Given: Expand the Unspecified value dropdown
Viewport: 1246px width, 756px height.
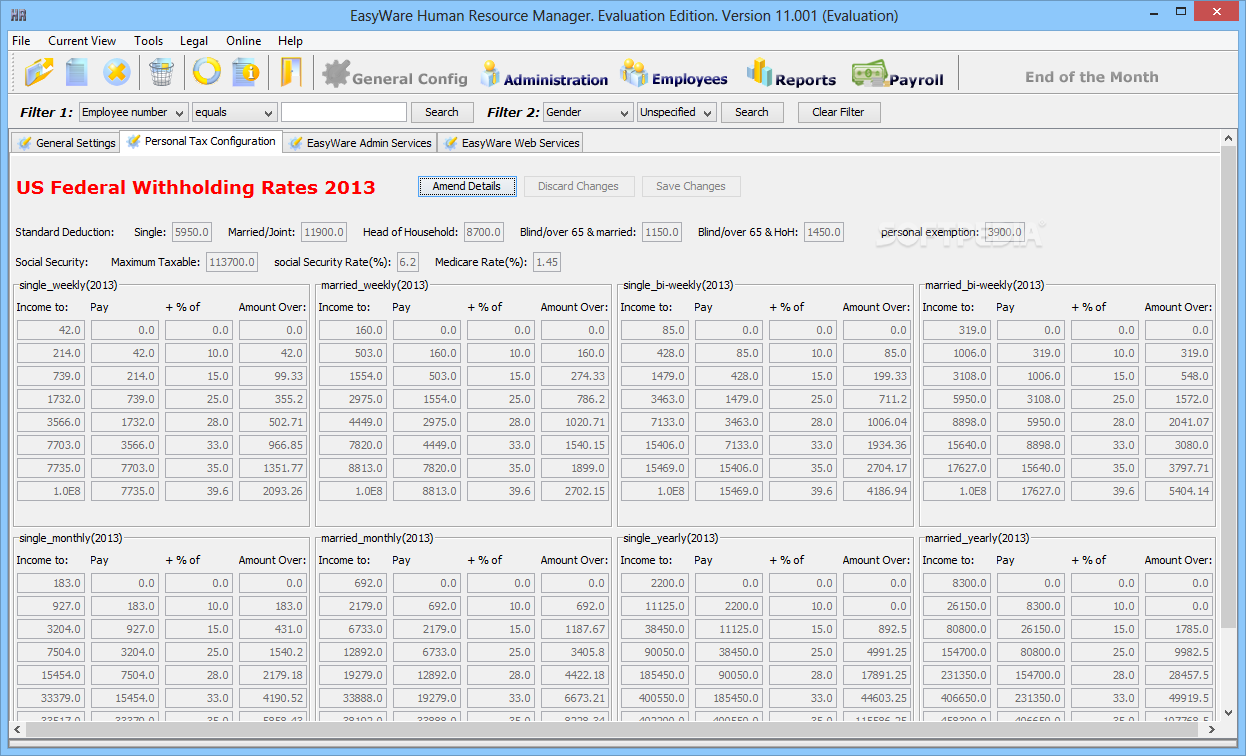Looking at the screenshot, I should tap(677, 112).
